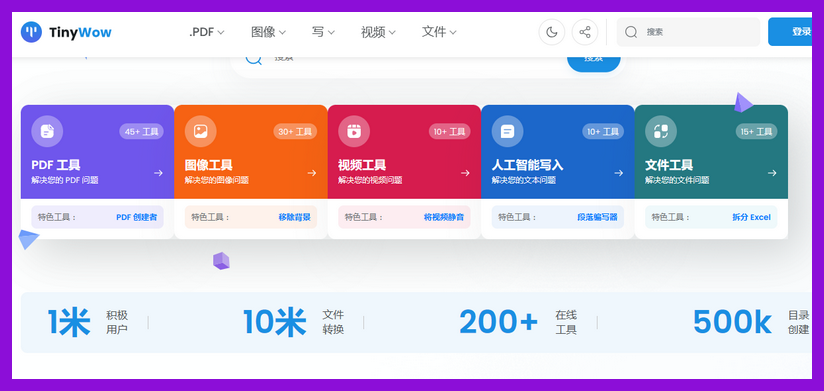This screenshot has height=391, width=824.
Task: Click the 10+ 工具 badge on 视频工具
Action: click(449, 131)
